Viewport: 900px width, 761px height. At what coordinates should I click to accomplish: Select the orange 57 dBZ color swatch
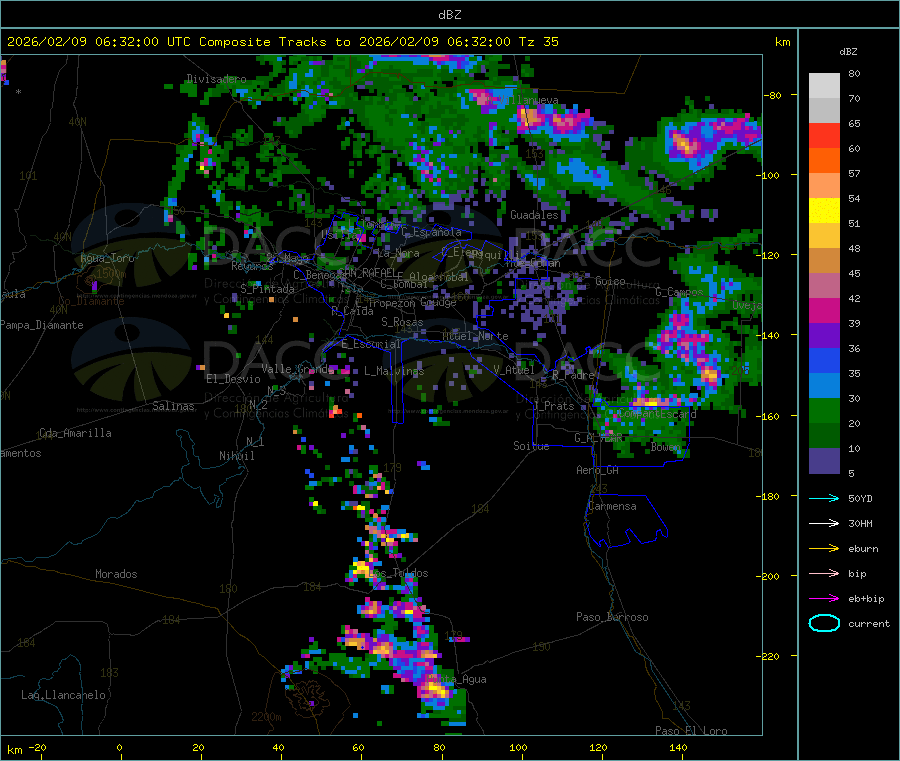click(824, 161)
